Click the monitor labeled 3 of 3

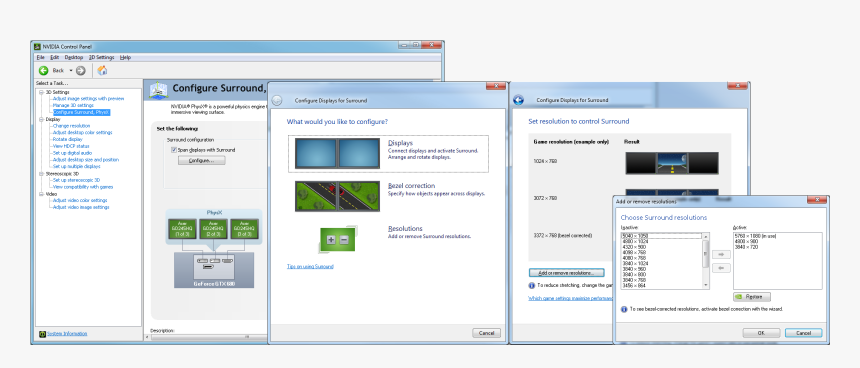click(x=244, y=229)
